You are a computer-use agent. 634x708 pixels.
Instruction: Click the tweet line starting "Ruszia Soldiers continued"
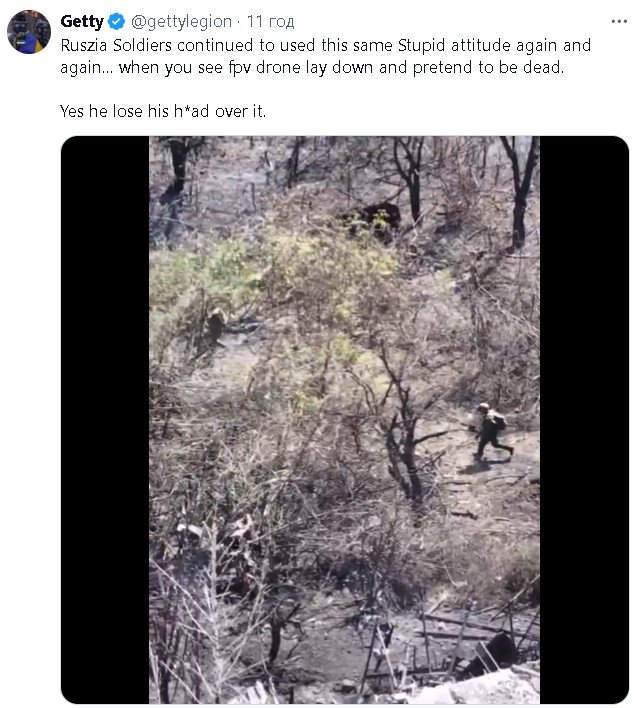325,46
